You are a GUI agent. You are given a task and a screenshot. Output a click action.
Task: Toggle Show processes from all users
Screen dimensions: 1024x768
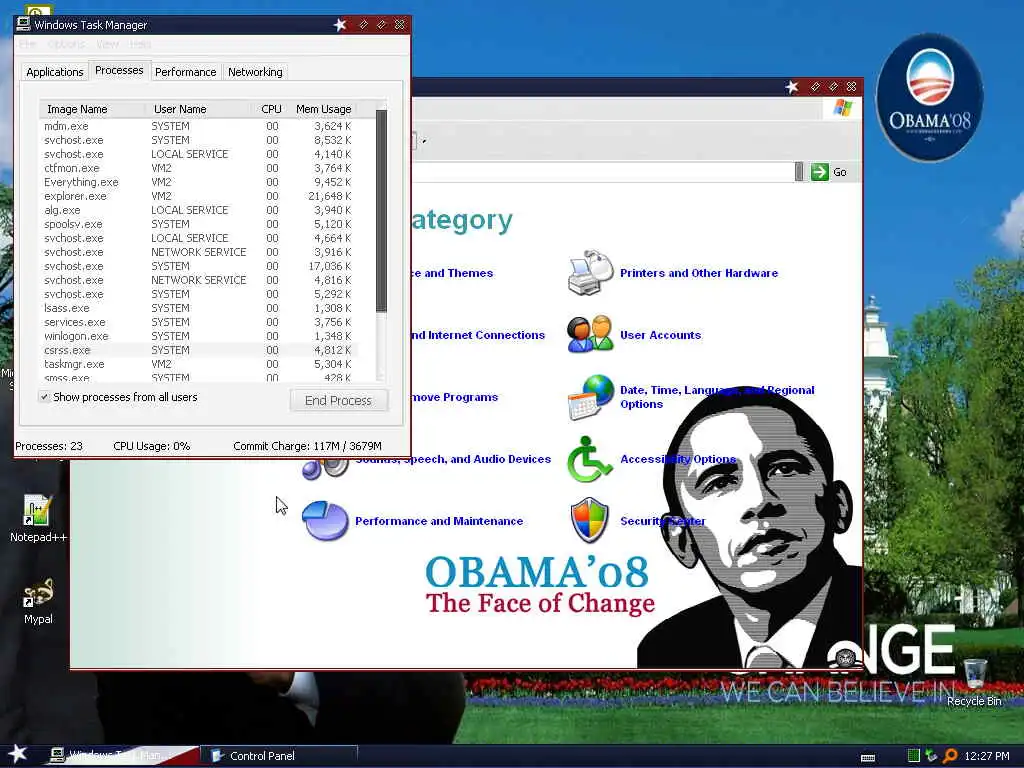(x=44, y=396)
